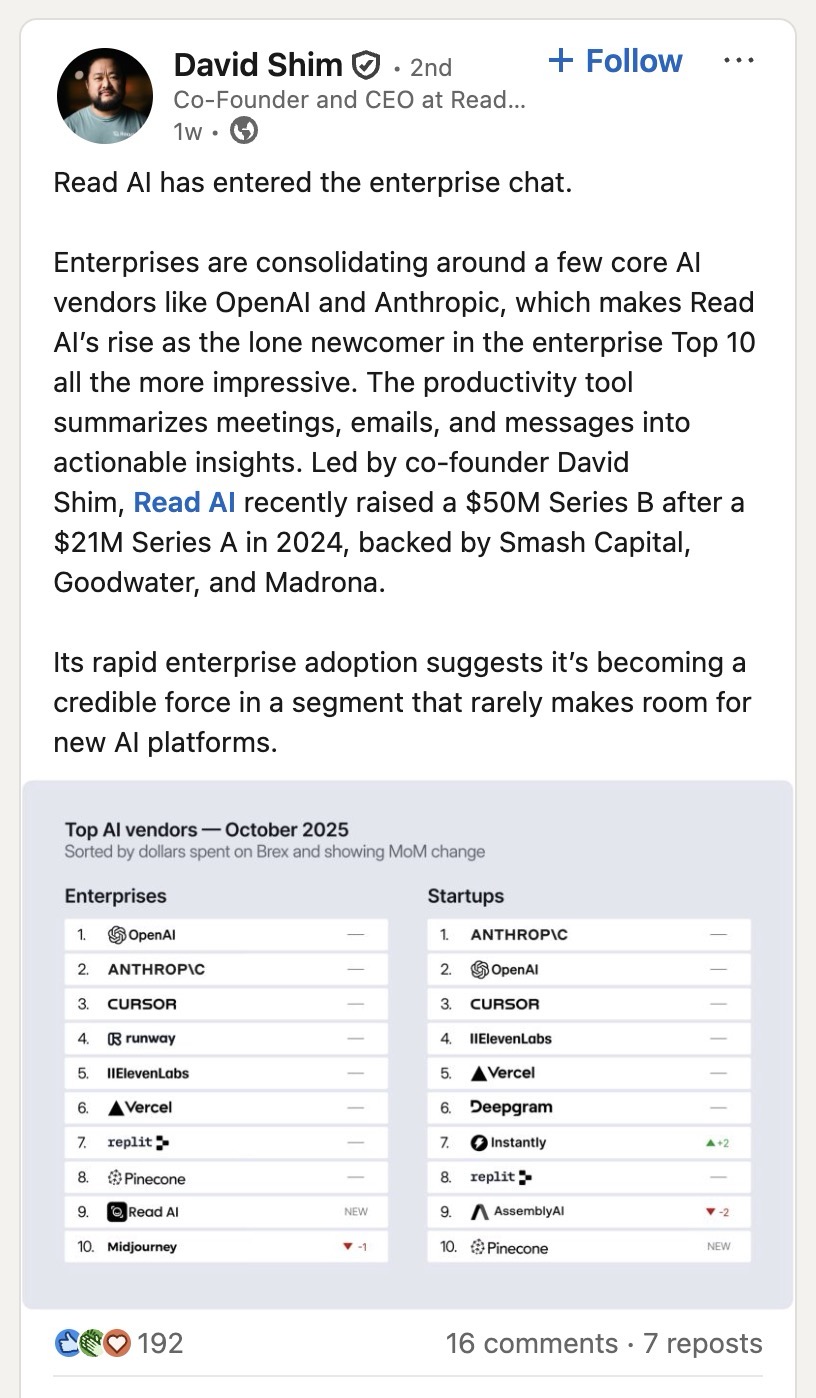Image resolution: width=816 pixels, height=1398 pixels.
Task: Open the Read AI profile link
Action: (x=184, y=502)
